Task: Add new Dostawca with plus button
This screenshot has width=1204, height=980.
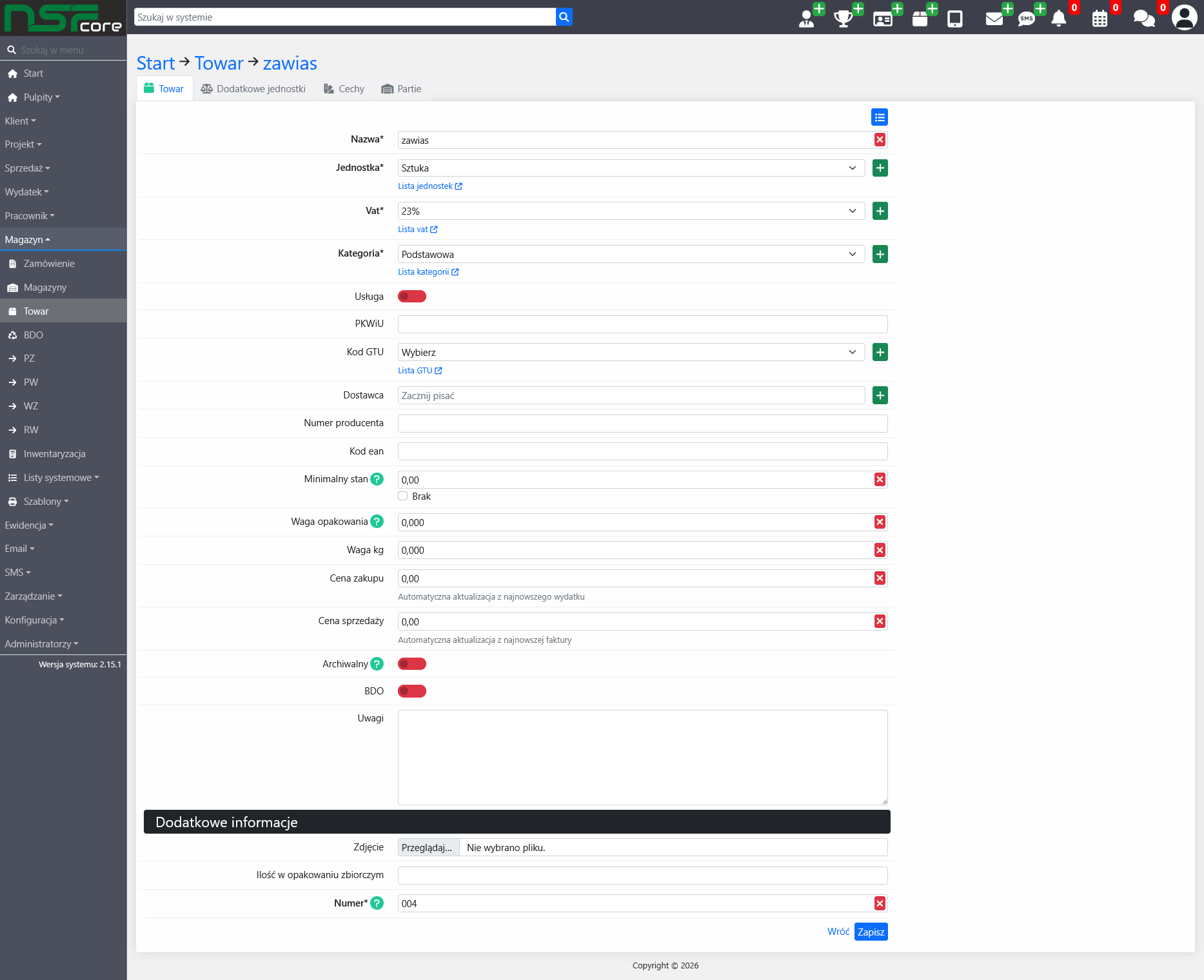Action: [x=880, y=395]
